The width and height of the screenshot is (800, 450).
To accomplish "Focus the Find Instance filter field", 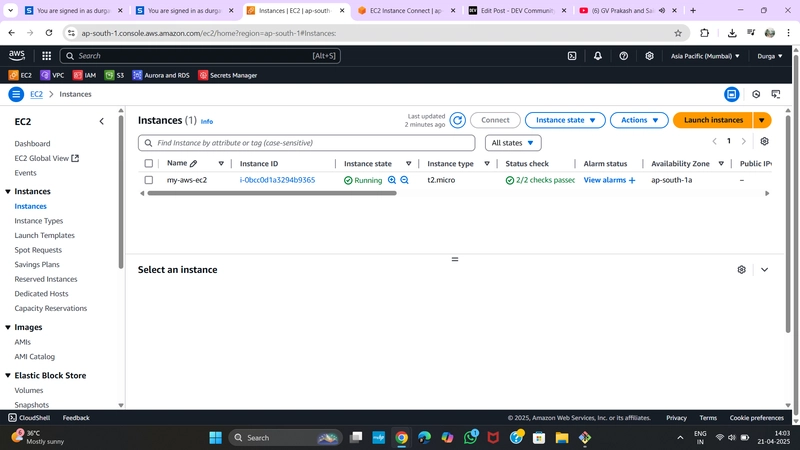I will [x=306, y=143].
